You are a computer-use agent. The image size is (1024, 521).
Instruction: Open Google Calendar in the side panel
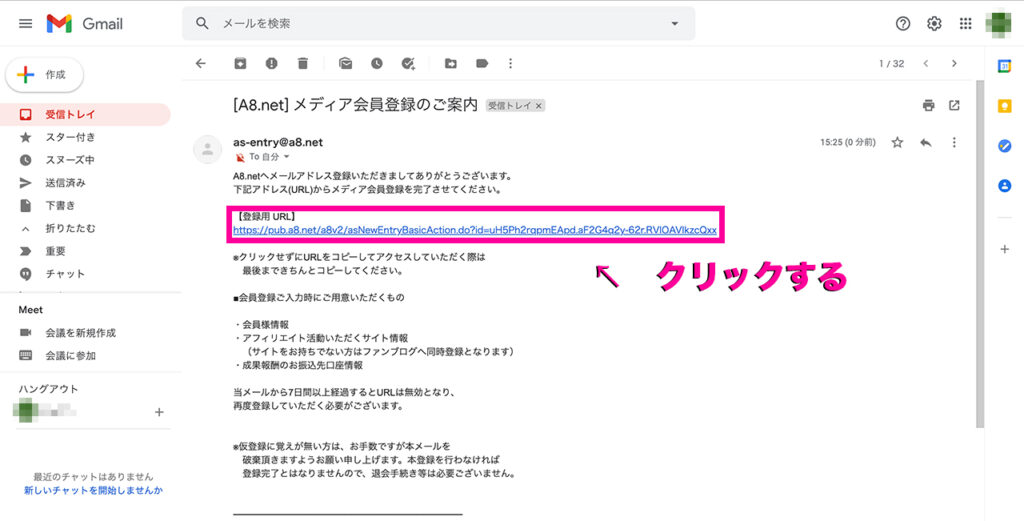(1004, 66)
